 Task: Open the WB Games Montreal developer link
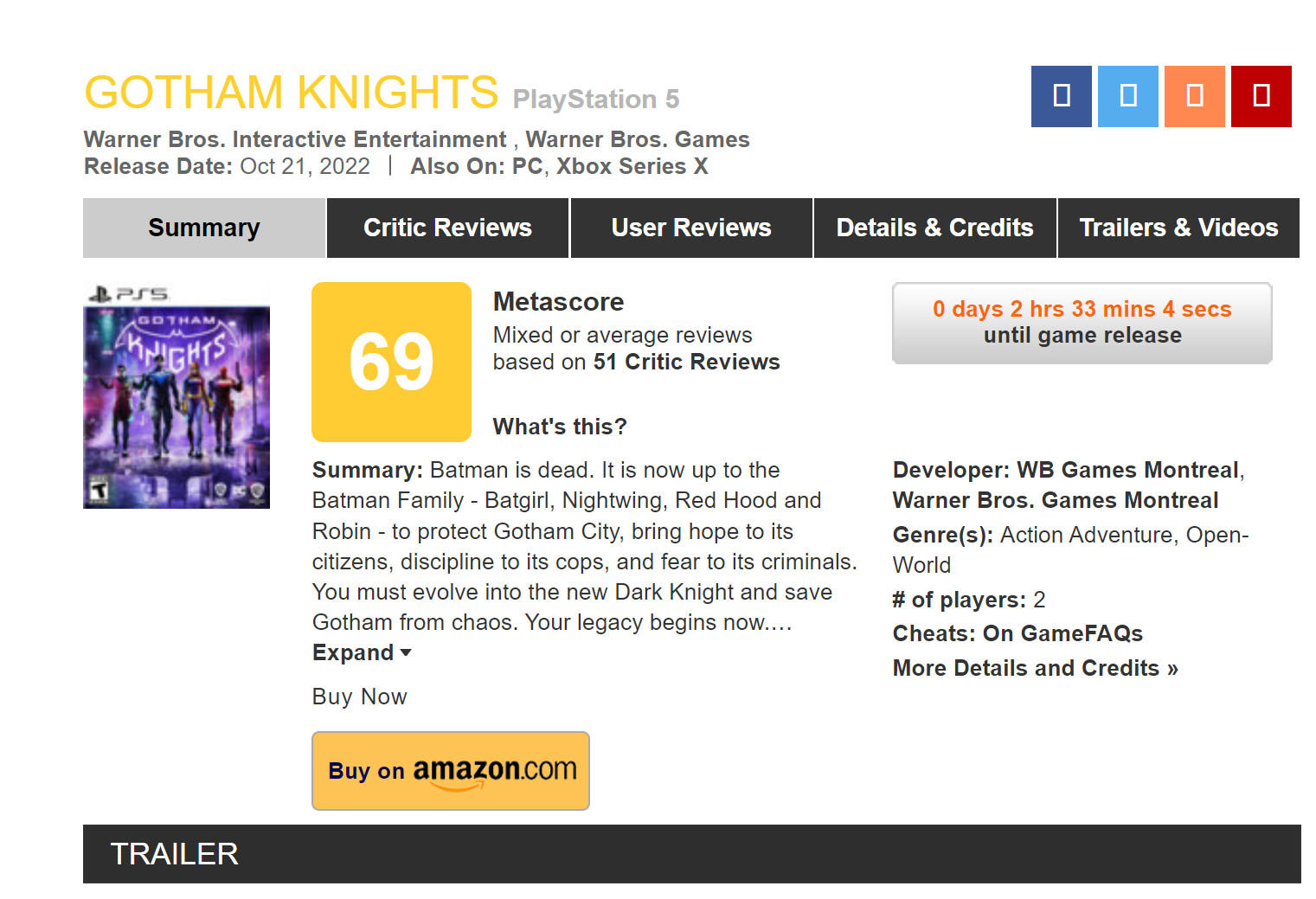coord(1127,470)
